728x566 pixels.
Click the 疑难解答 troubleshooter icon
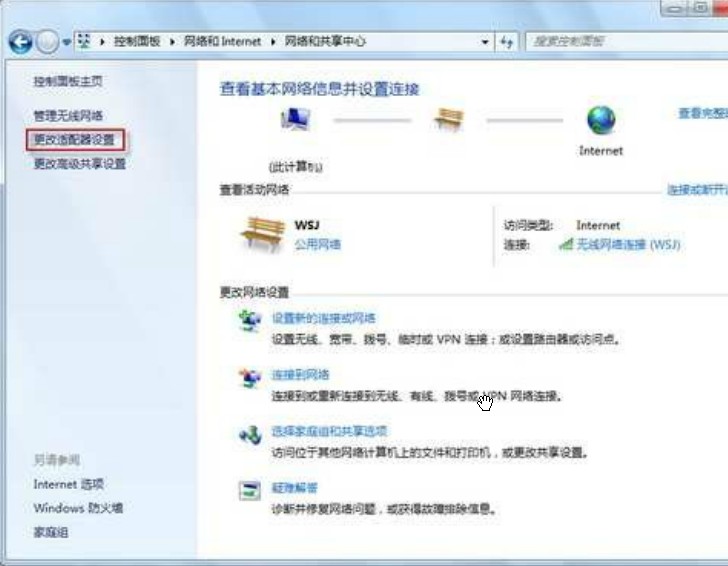pos(250,490)
